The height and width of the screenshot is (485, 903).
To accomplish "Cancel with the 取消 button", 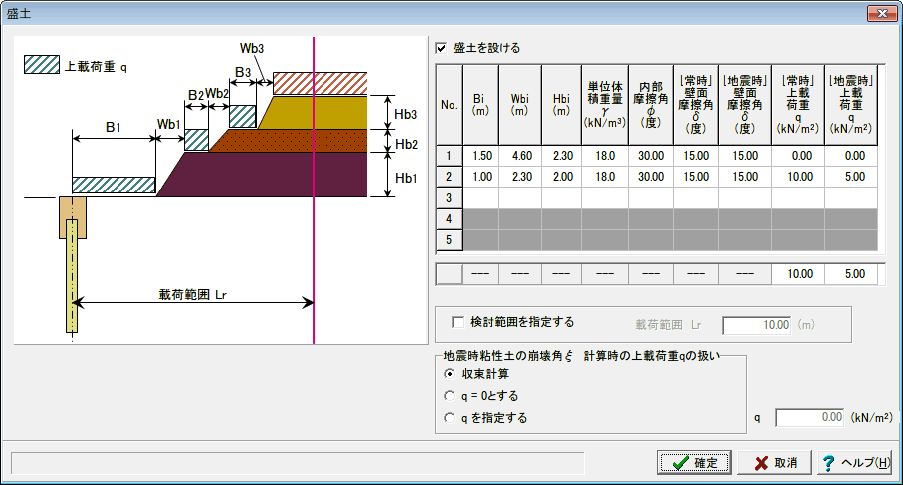I will tap(775, 463).
